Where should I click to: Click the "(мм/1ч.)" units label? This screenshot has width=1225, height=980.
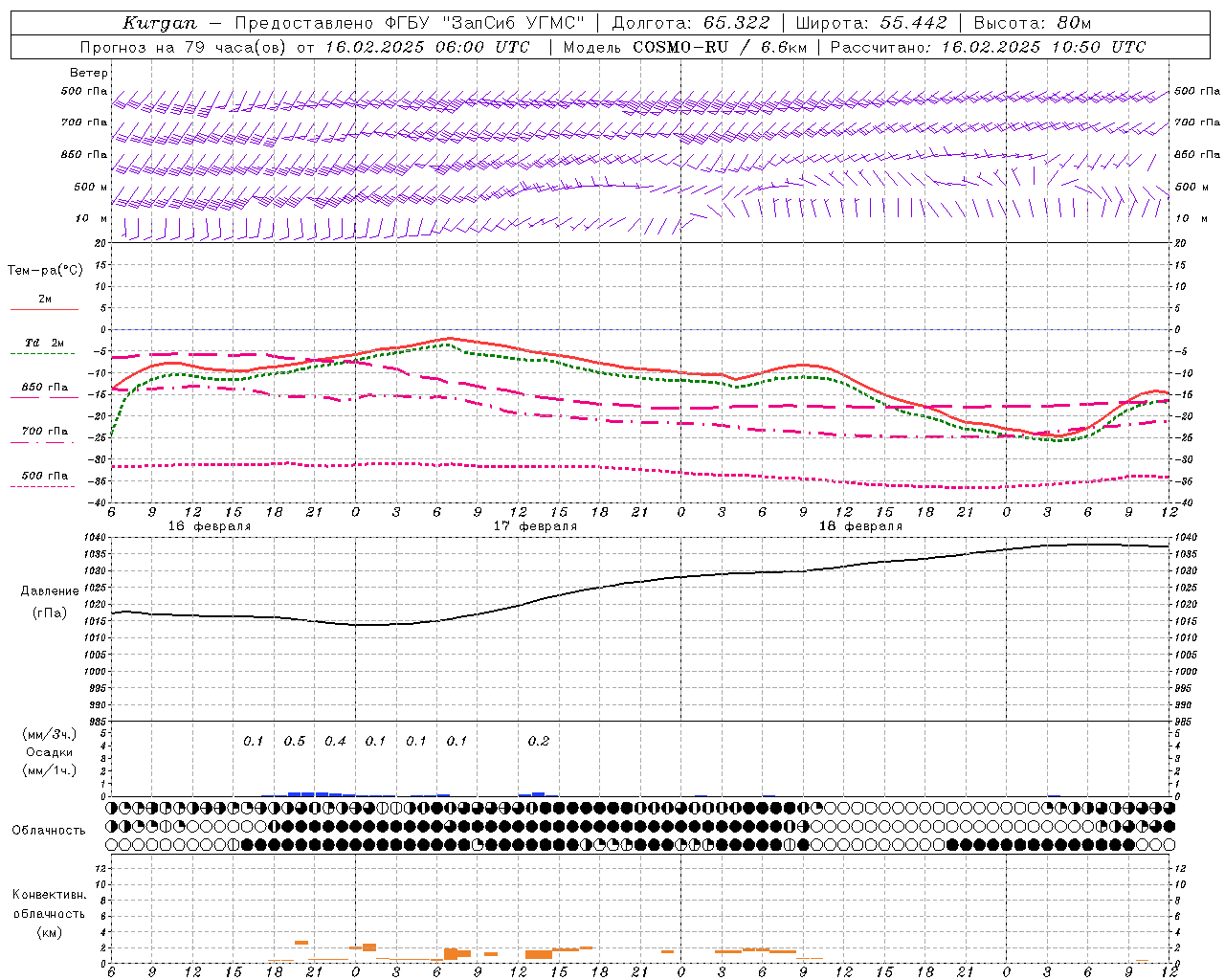pos(50,770)
